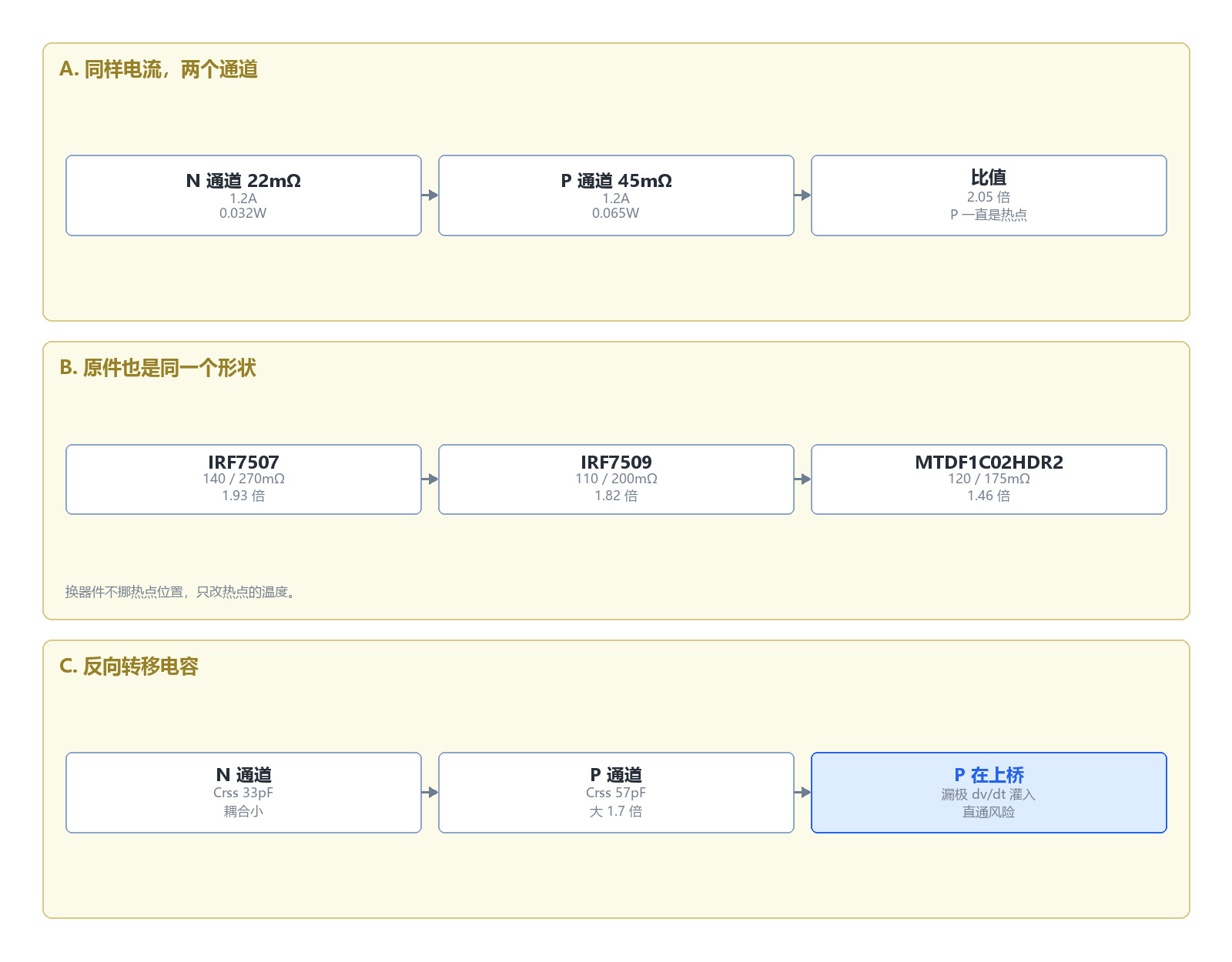Select highlighted P 在上桥 card
This screenshot has width=1232, height=962.
coord(989,793)
